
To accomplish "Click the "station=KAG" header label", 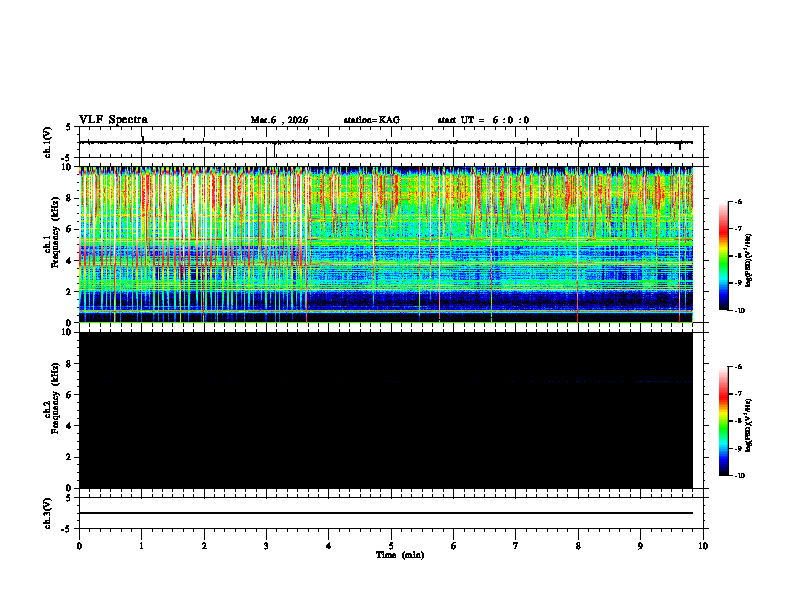I will point(371,120).
